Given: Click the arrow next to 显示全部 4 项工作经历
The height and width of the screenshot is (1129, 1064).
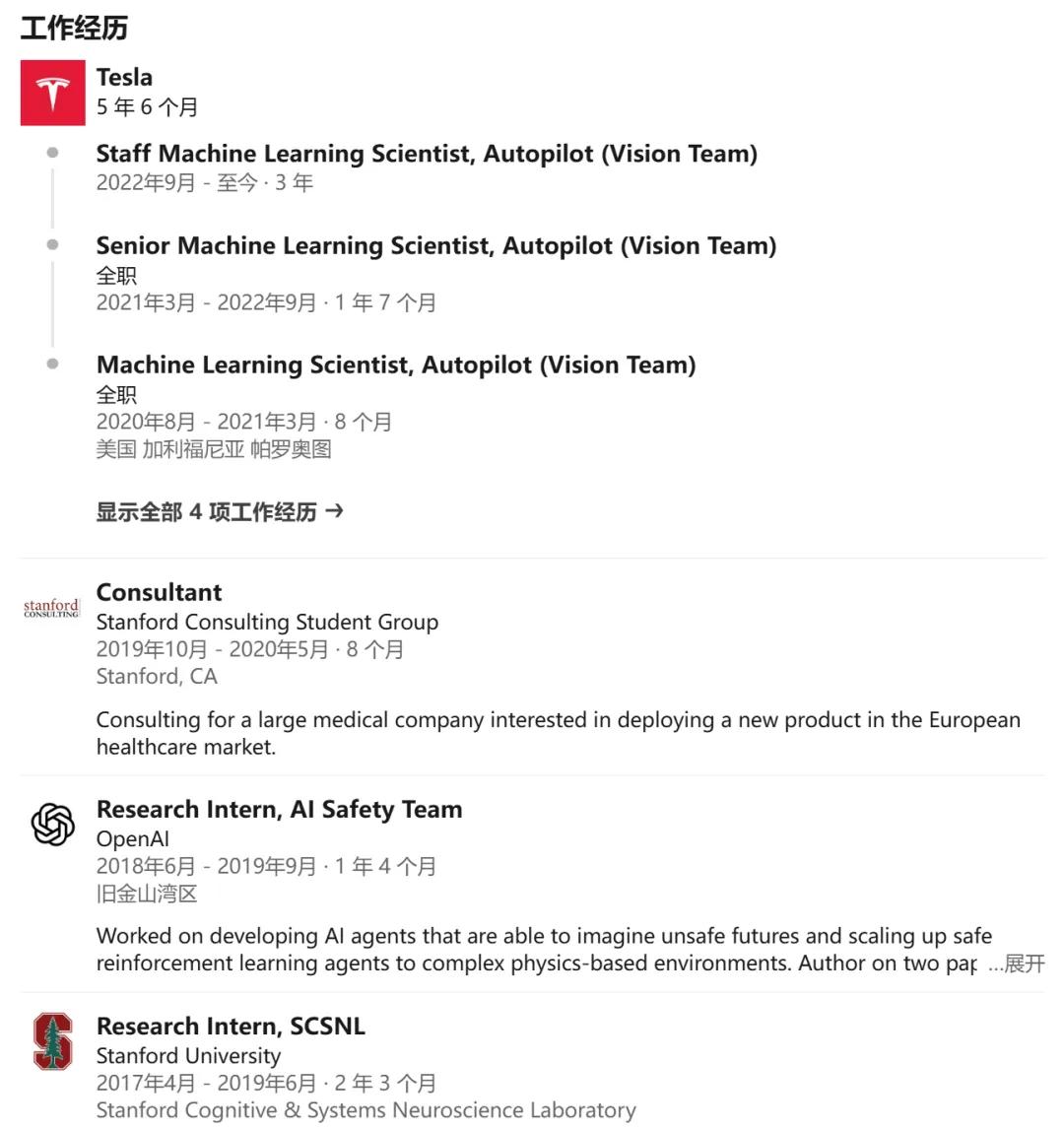Looking at the screenshot, I should pos(334,511).
